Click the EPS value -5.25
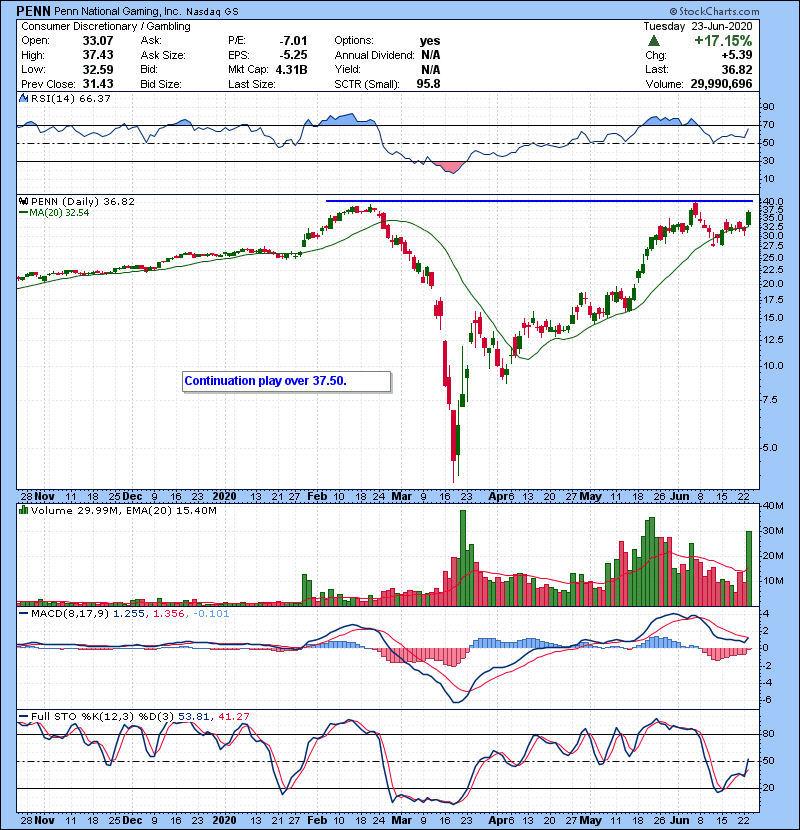This screenshot has height=830, width=800. [x=293, y=55]
